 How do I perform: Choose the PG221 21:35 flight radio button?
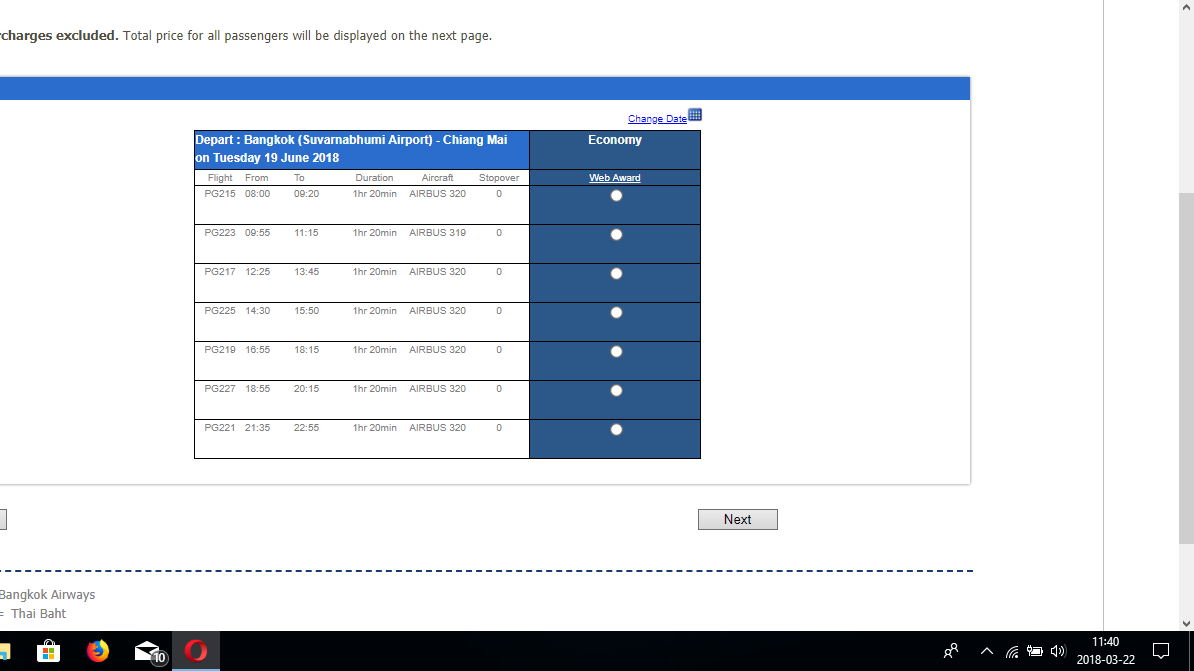pyautogui.click(x=616, y=430)
